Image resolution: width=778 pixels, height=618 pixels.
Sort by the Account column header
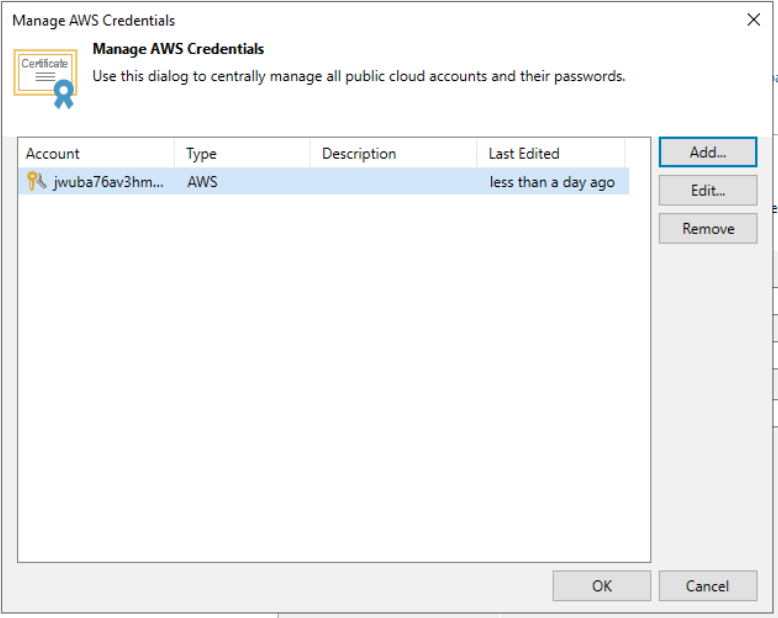tap(96, 153)
